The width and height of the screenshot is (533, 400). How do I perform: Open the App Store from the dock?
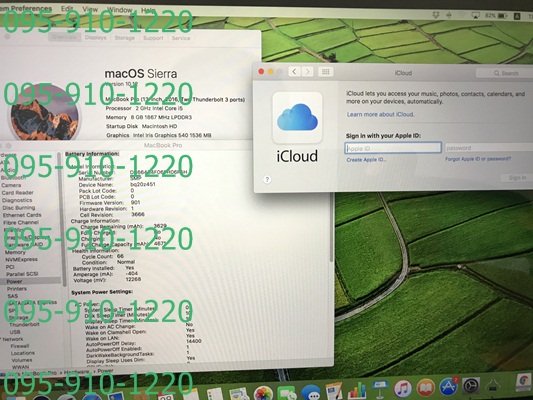449,386
